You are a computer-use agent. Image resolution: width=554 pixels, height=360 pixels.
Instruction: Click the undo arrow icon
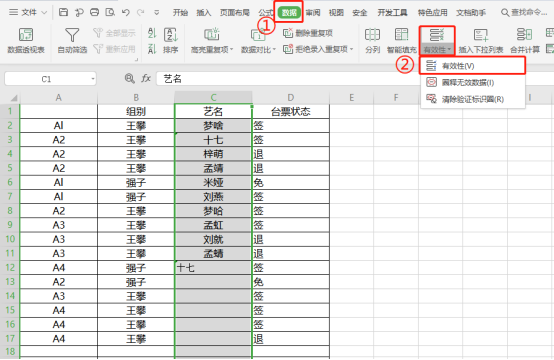pos(125,12)
